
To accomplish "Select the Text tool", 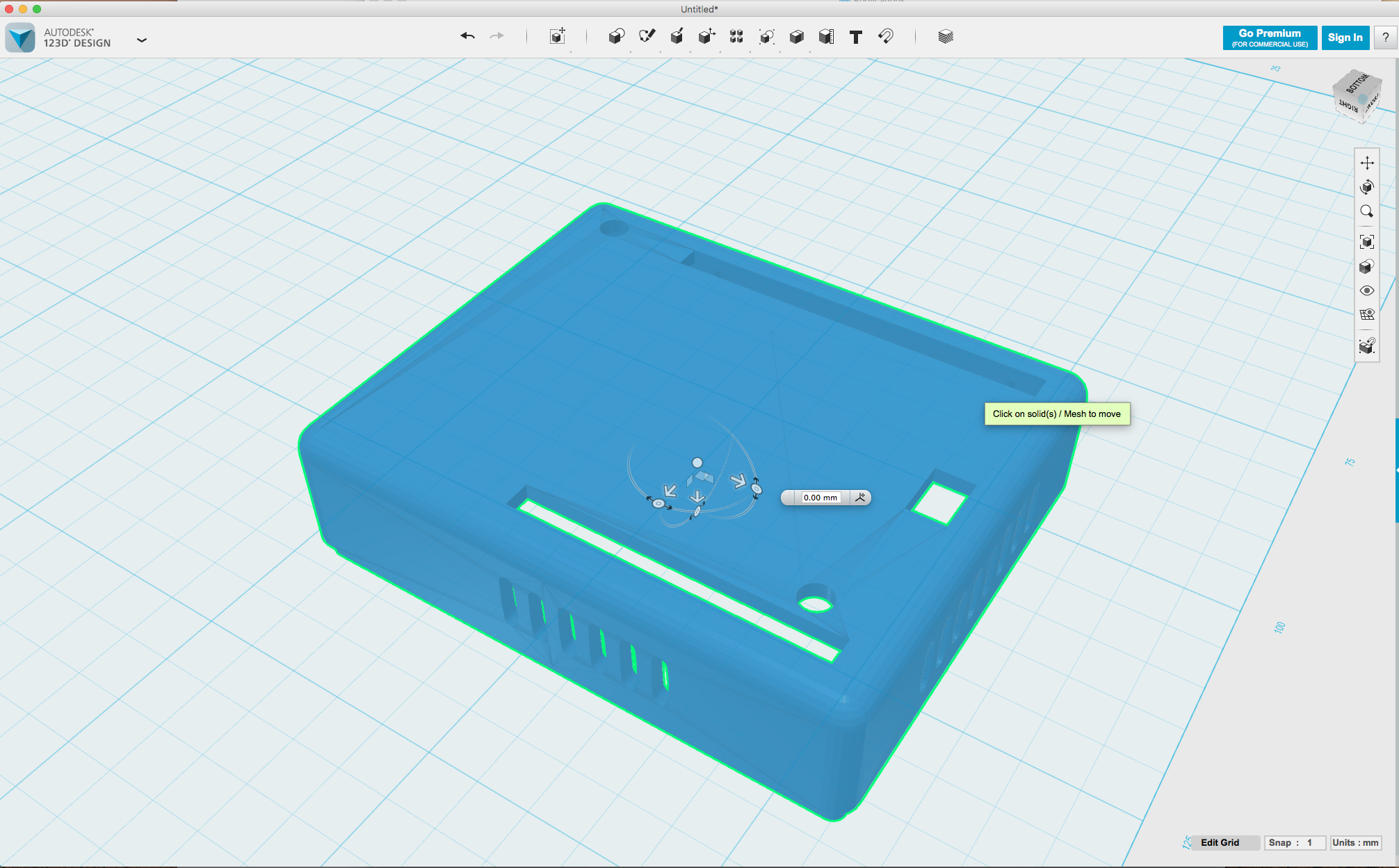I will coord(856,37).
